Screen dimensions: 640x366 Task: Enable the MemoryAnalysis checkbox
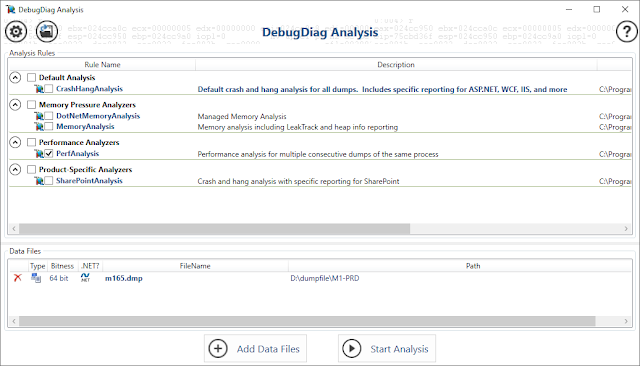point(49,126)
